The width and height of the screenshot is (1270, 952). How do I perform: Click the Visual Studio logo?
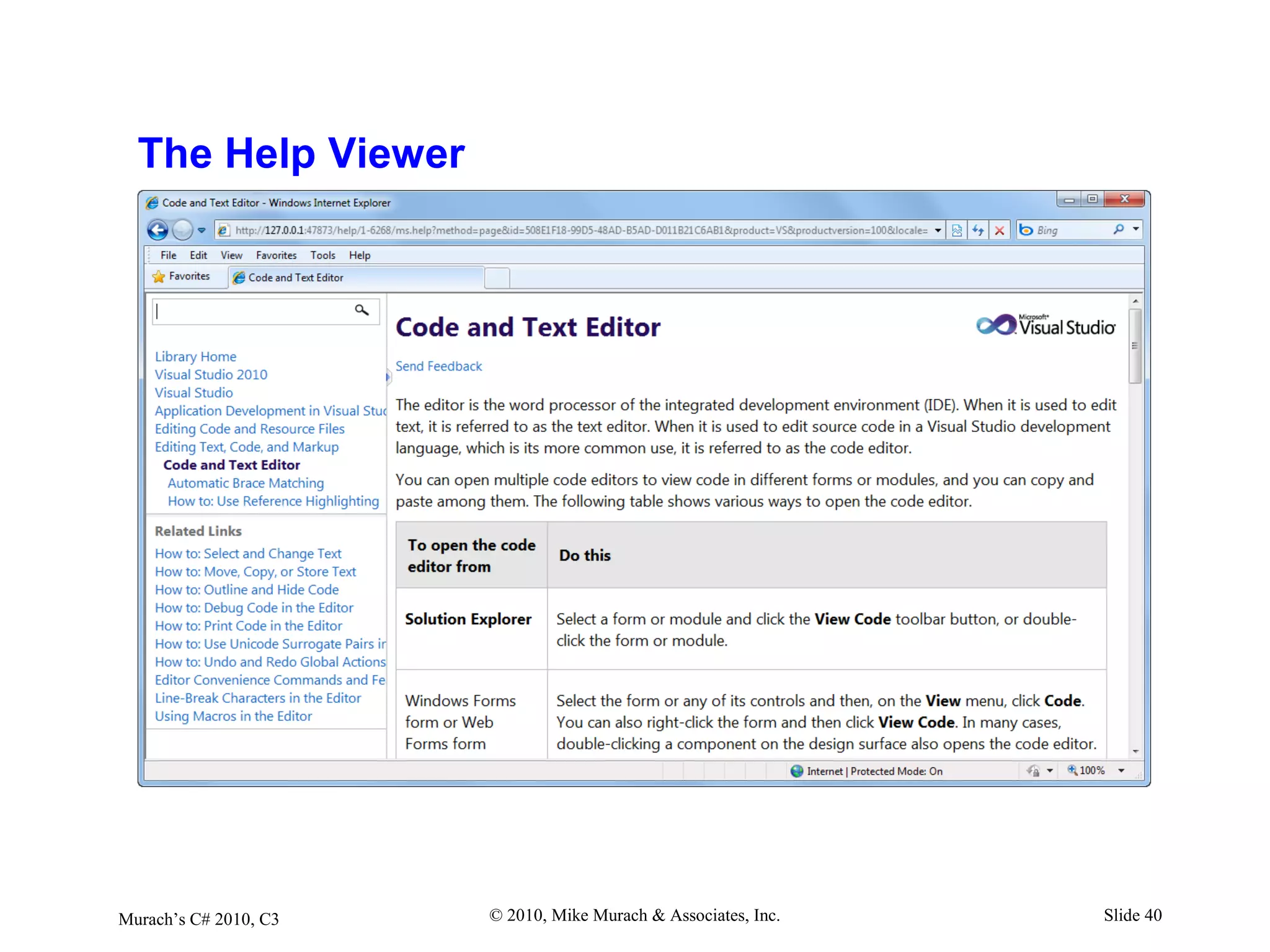1046,325
